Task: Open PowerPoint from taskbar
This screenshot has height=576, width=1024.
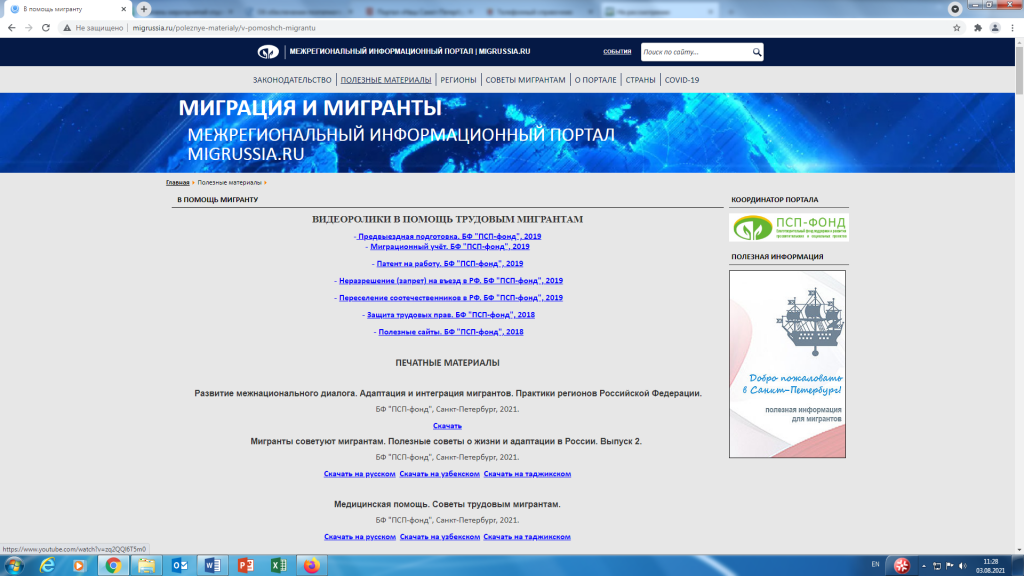Action: point(246,566)
